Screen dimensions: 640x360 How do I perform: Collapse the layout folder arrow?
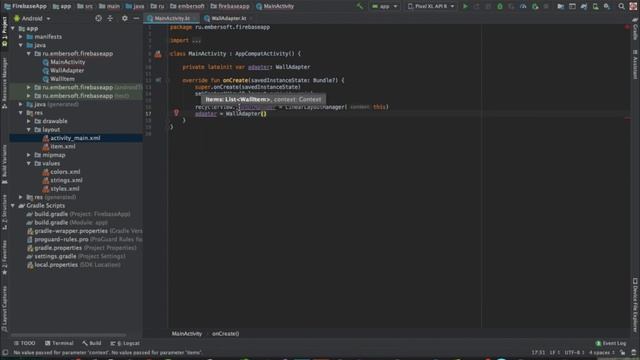click(x=29, y=129)
